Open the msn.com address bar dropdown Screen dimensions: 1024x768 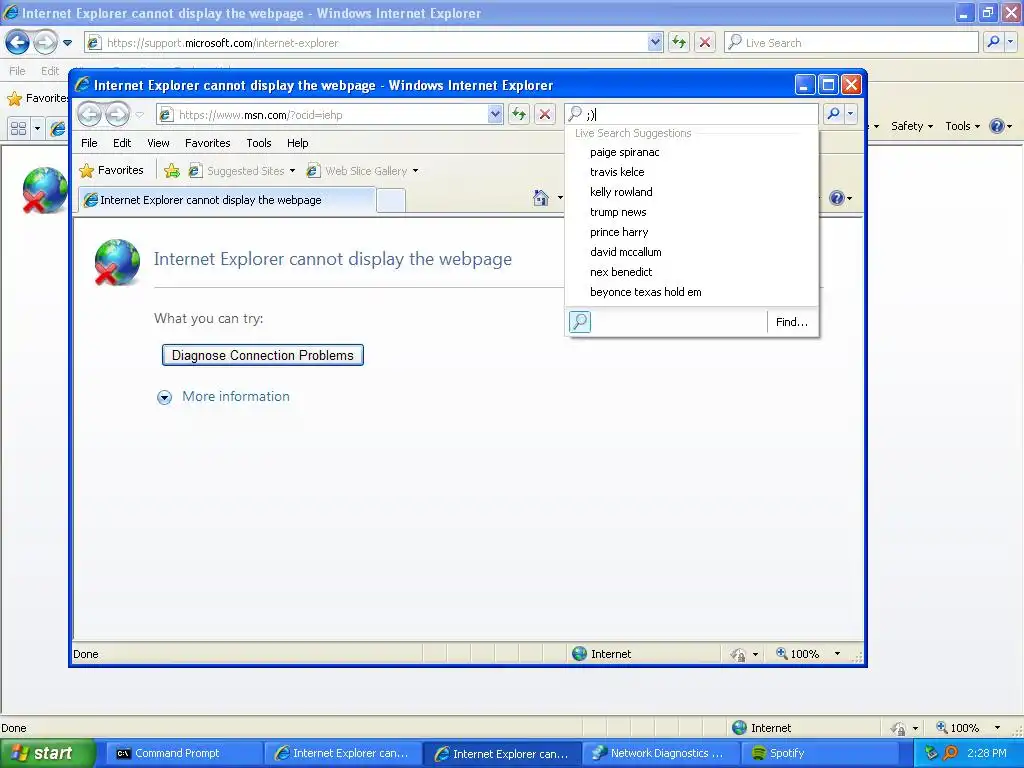(x=495, y=114)
